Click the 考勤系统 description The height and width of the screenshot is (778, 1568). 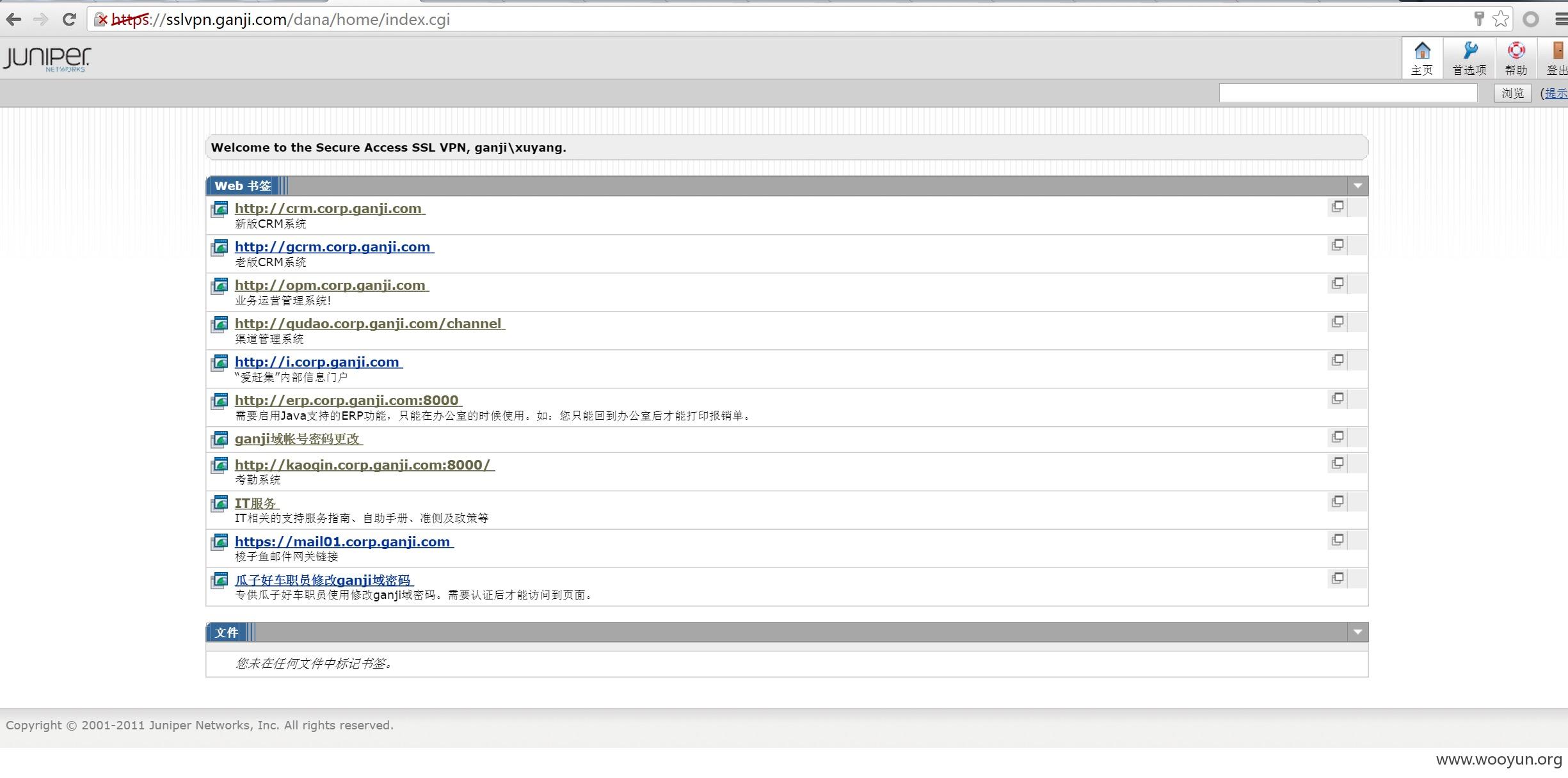pos(257,480)
